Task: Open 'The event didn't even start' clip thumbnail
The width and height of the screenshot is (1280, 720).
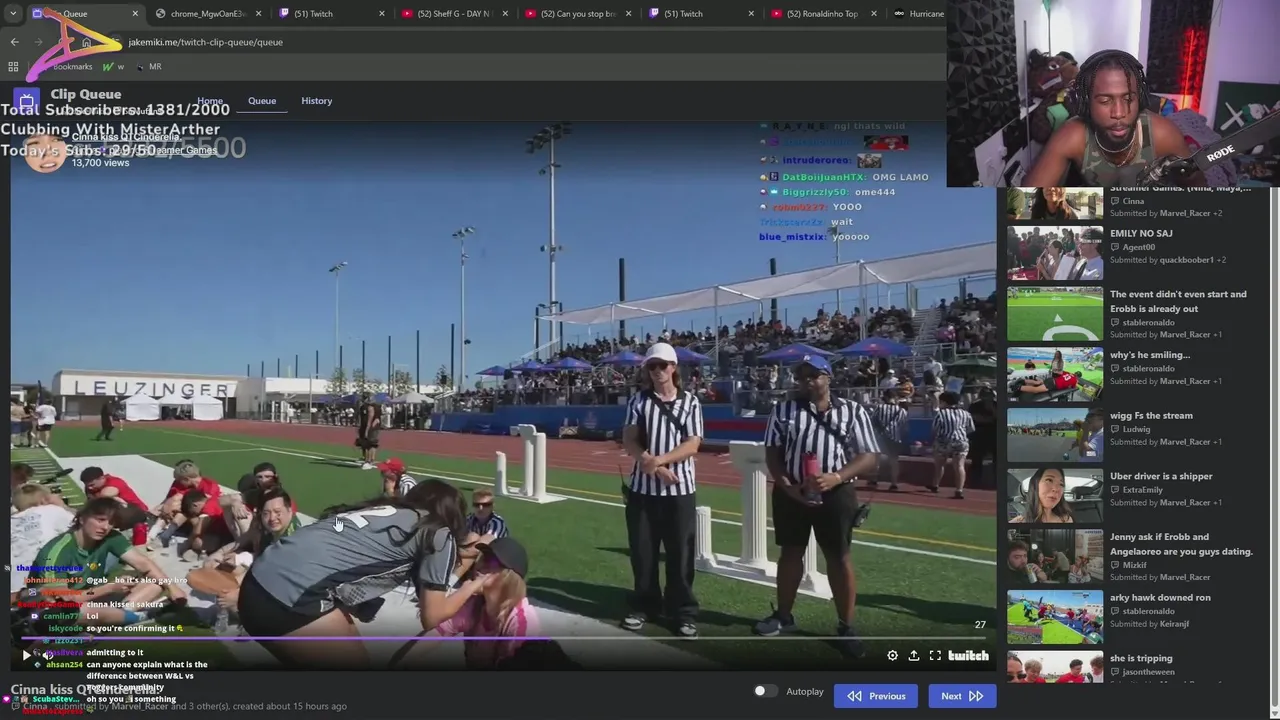Action: (x=1055, y=313)
